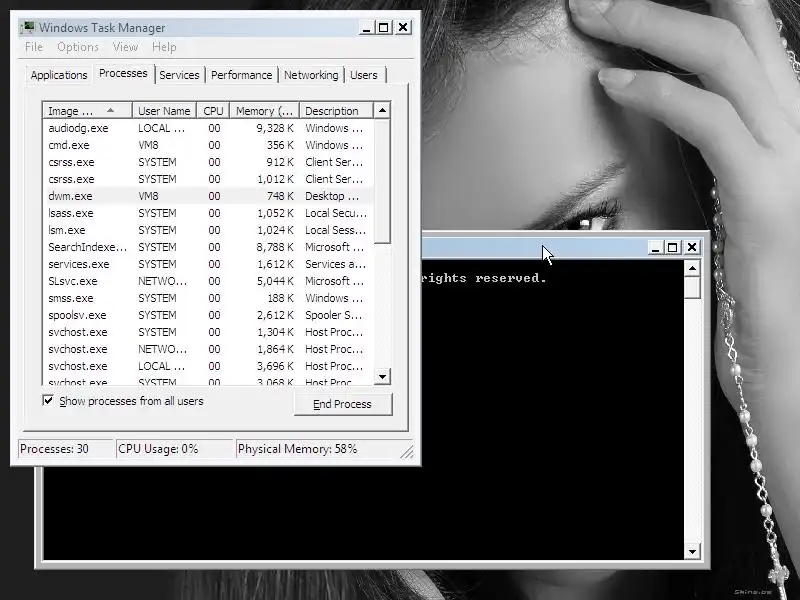
Task: Click the Task Manager title bar icon
Action: tap(28, 27)
